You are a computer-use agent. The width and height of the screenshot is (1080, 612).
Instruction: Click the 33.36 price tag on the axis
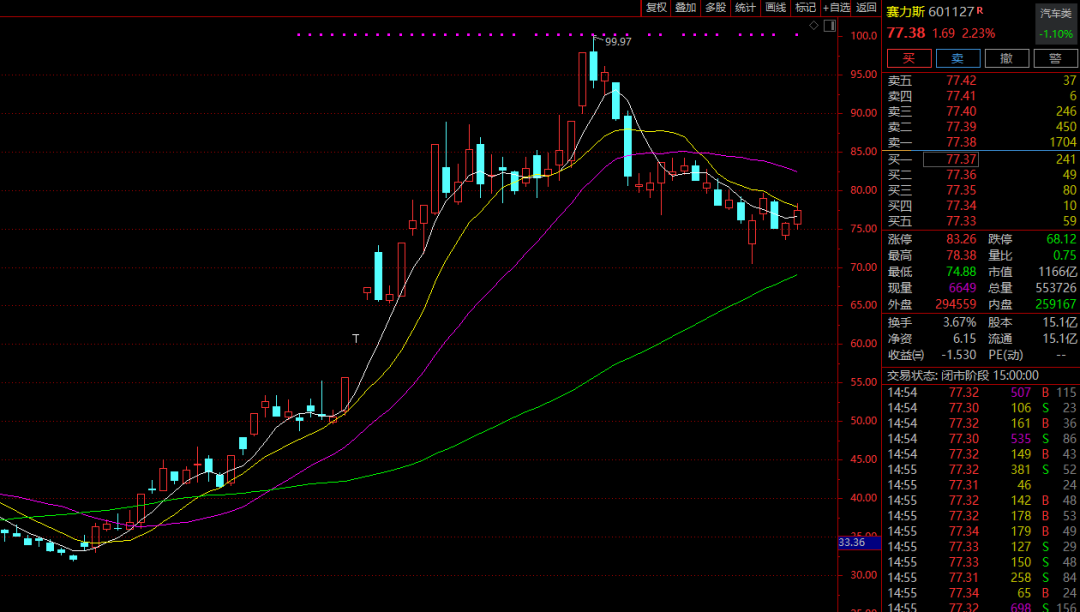tap(851, 543)
